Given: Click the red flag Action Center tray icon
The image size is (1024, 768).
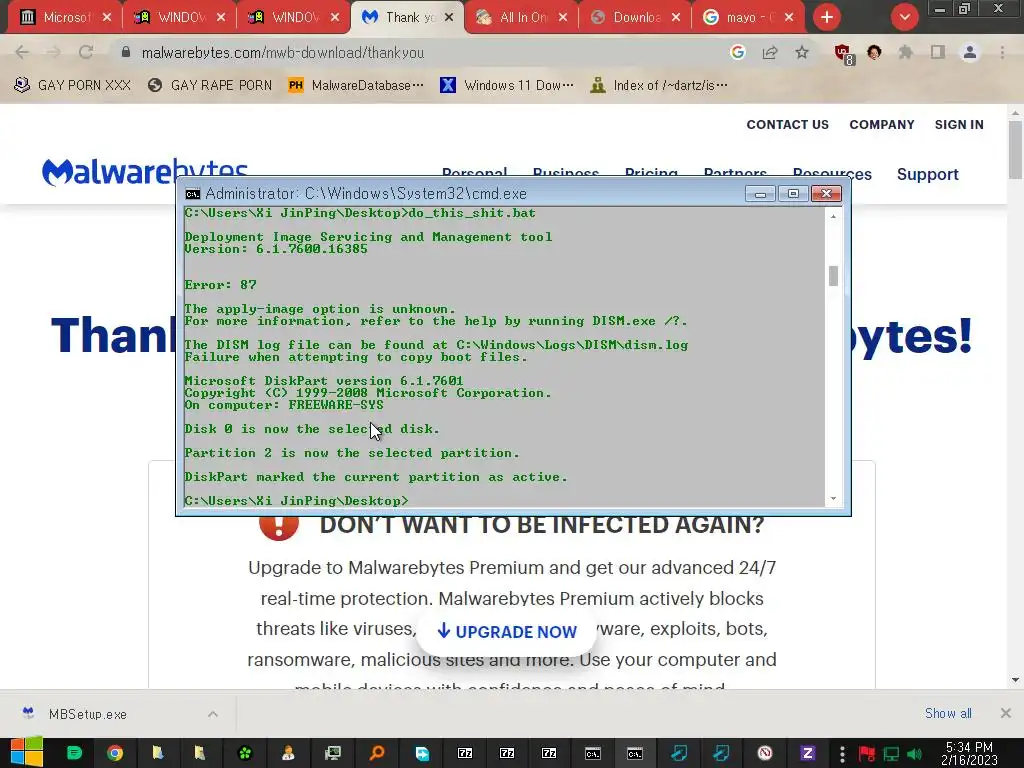Looking at the screenshot, I should coord(867,754).
